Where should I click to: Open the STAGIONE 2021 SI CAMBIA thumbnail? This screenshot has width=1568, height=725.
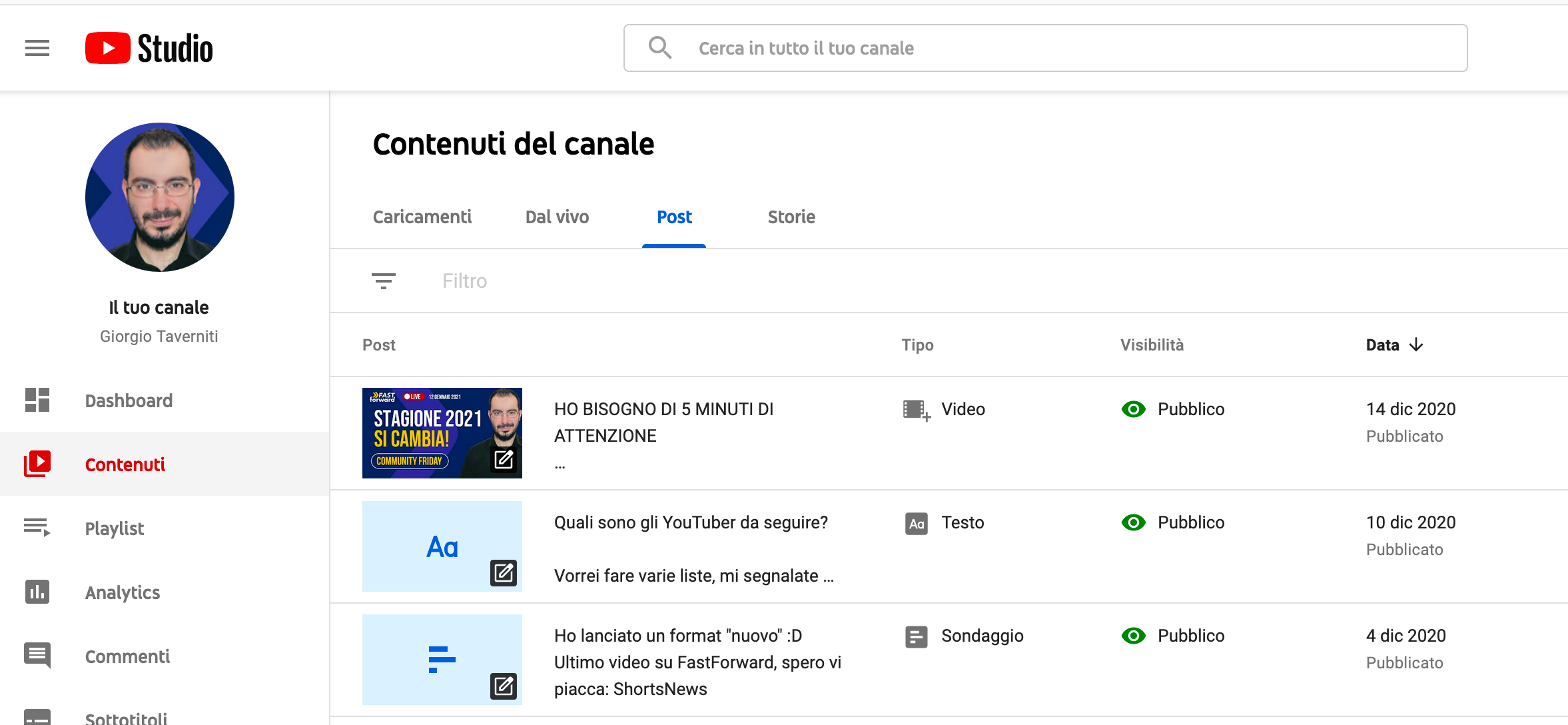coord(442,433)
